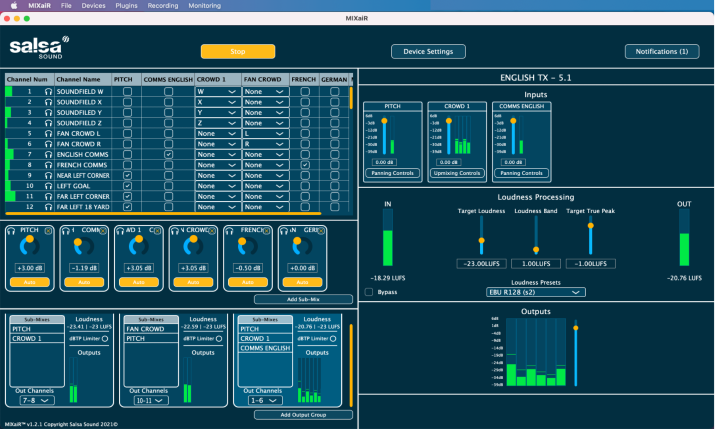Screen dimensions: 715x429
Task: Click the yellow Stop button
Action: [x=238, y=52]
